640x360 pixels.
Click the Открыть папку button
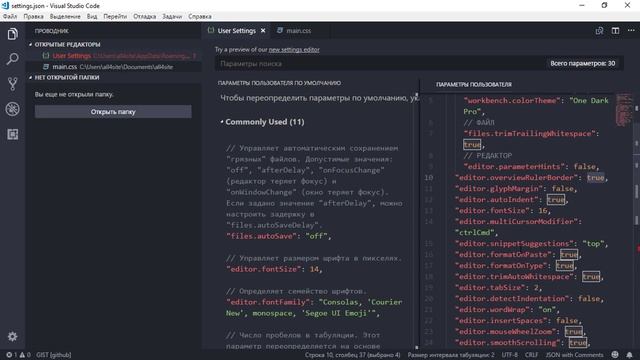tap(113, 112)
